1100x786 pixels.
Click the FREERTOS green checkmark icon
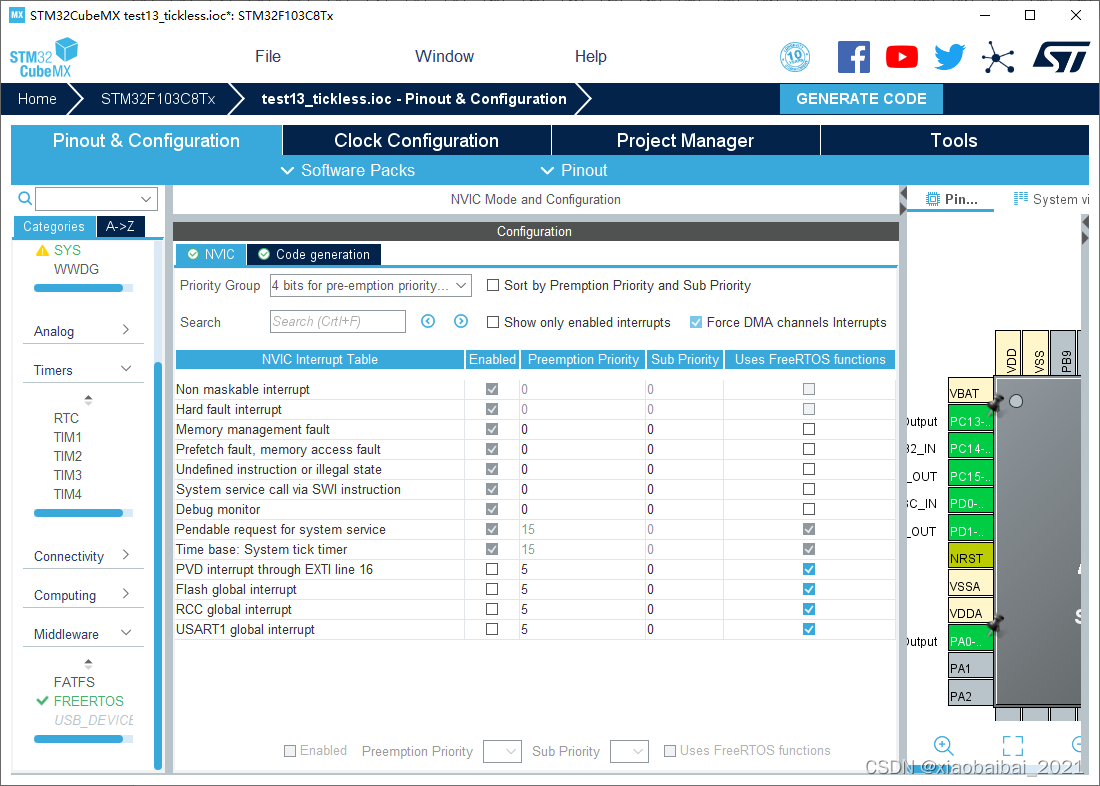pos(42,701)
